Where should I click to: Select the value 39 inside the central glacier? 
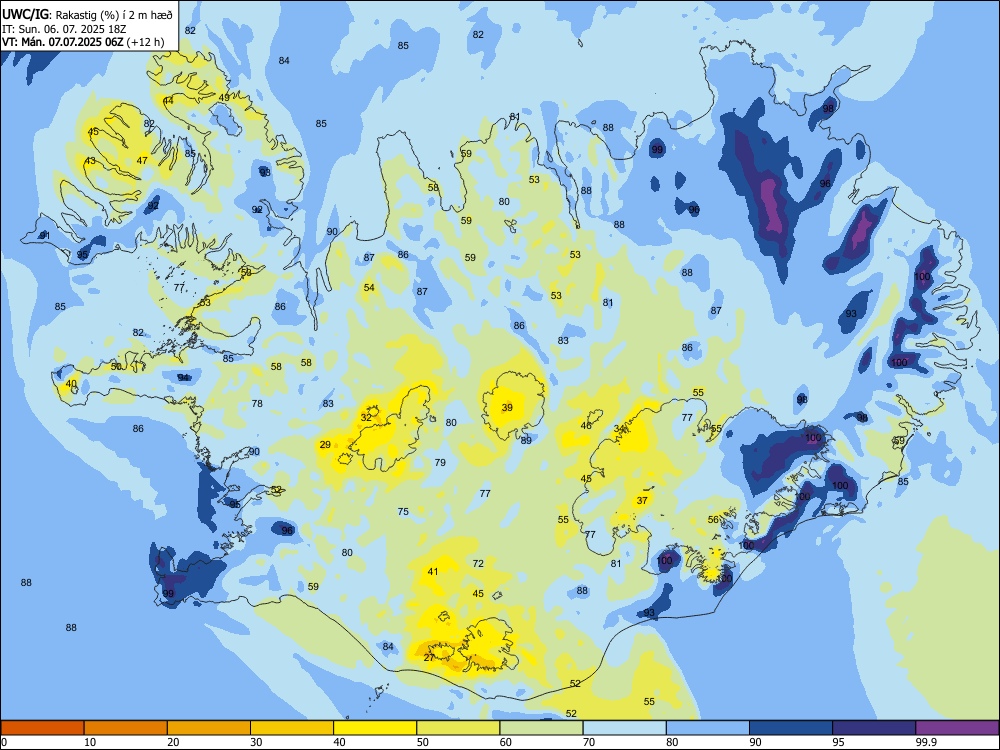tap(507, 408)
